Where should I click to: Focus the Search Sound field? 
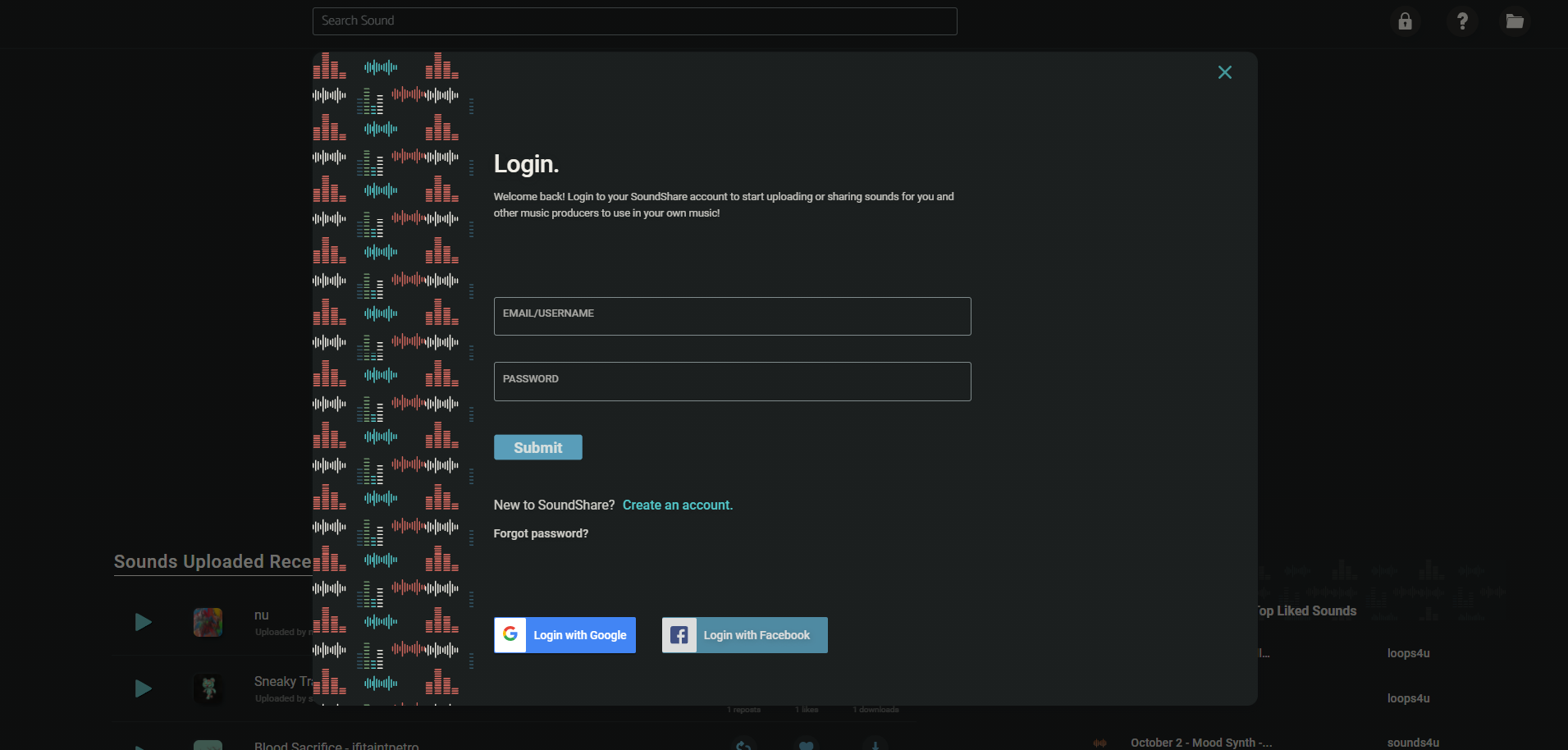pyautogui.click(x=634, y=21)
